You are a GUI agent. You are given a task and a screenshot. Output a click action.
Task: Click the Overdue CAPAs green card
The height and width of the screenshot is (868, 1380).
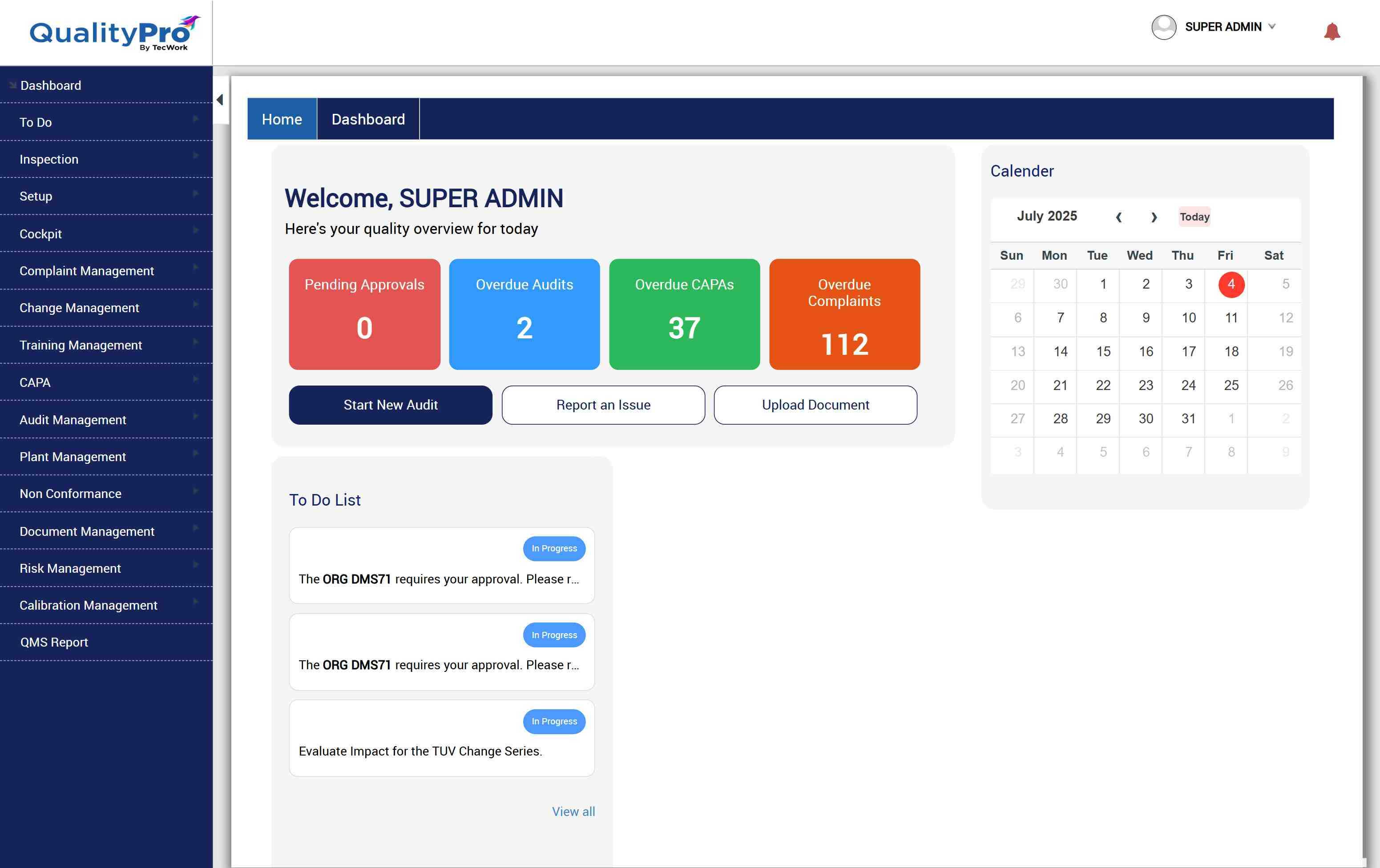tap(684, 314)
